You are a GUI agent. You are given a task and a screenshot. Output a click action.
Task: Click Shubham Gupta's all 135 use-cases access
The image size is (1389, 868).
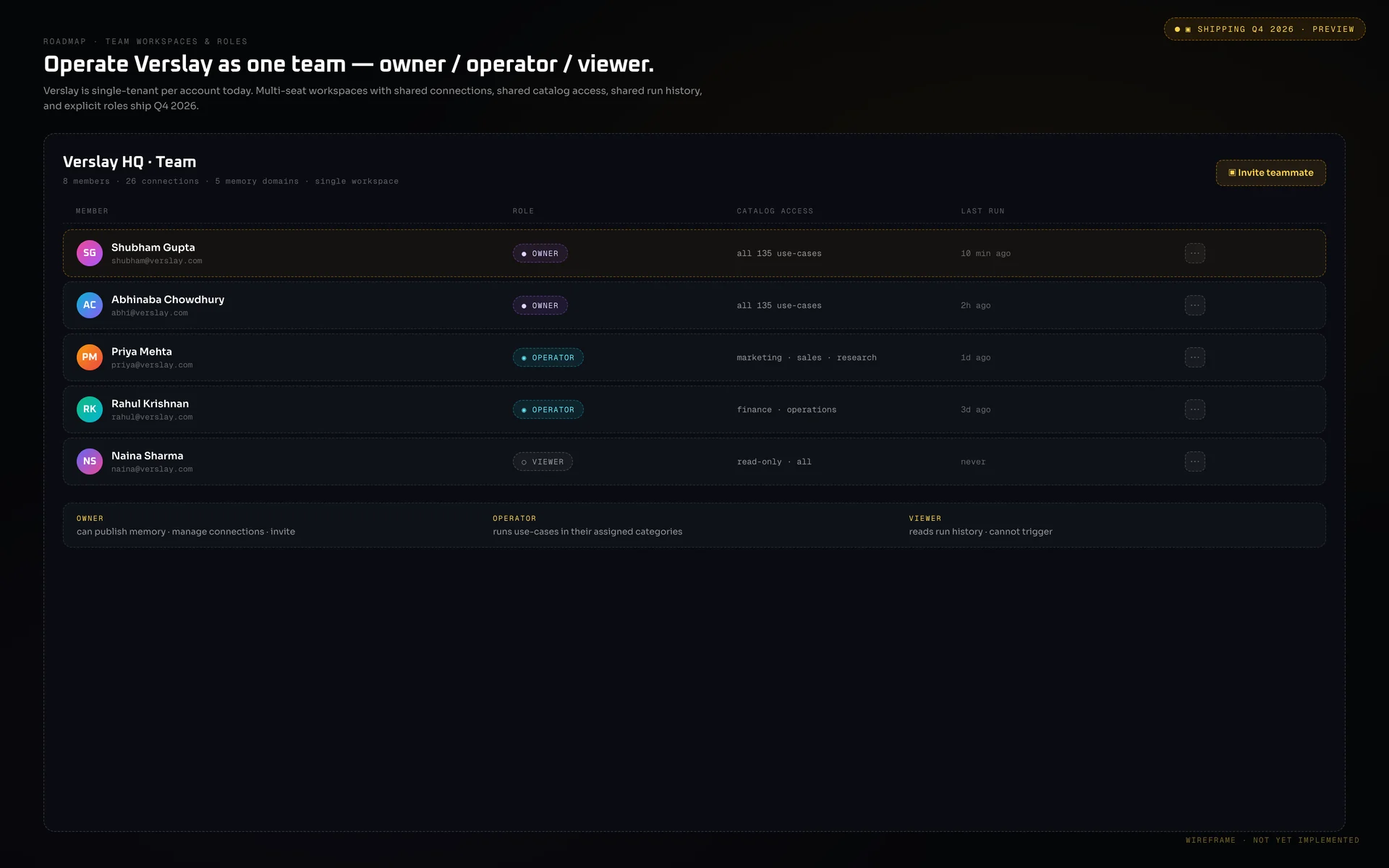[x=779, y=254]
